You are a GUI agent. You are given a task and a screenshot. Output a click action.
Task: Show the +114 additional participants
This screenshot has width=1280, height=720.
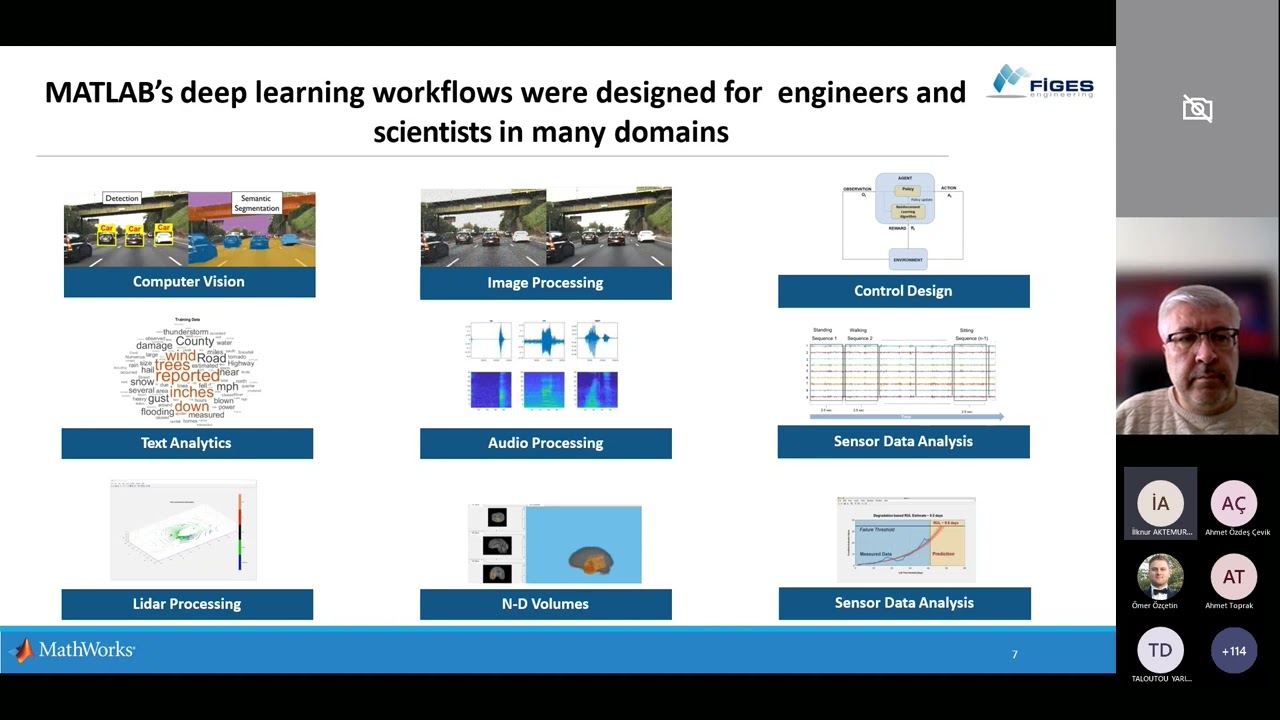pyautogui.click(x=1234, y=651)
